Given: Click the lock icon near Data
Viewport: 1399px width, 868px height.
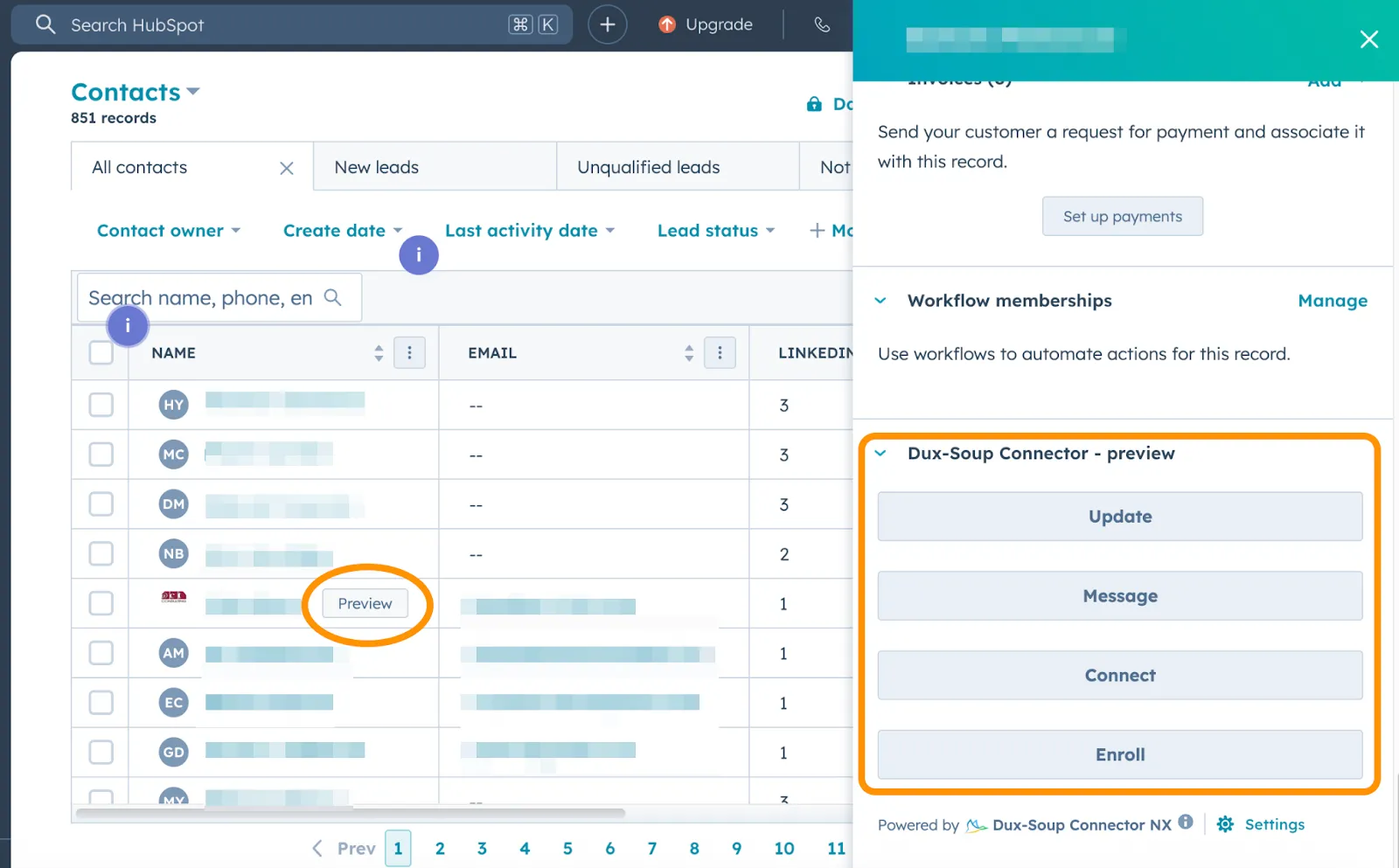Looking at the screenshot, I should point(814,104).
